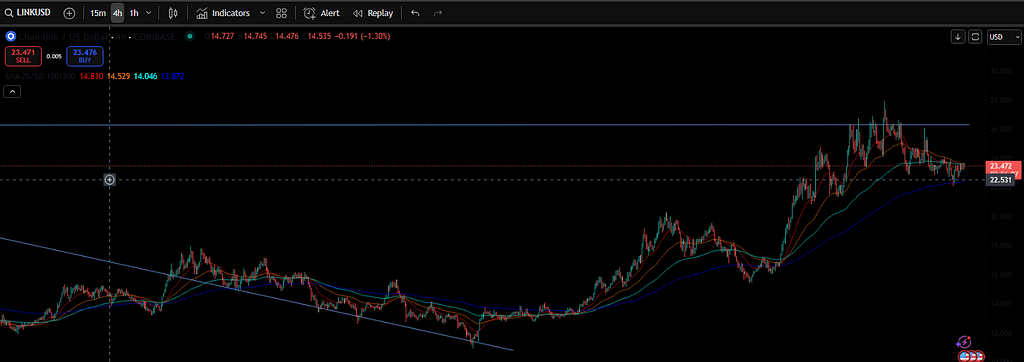The image size is (1024, 362).
Task: Select the 1h timeframe
Action: pyautogui.click(x=134, y=13)
